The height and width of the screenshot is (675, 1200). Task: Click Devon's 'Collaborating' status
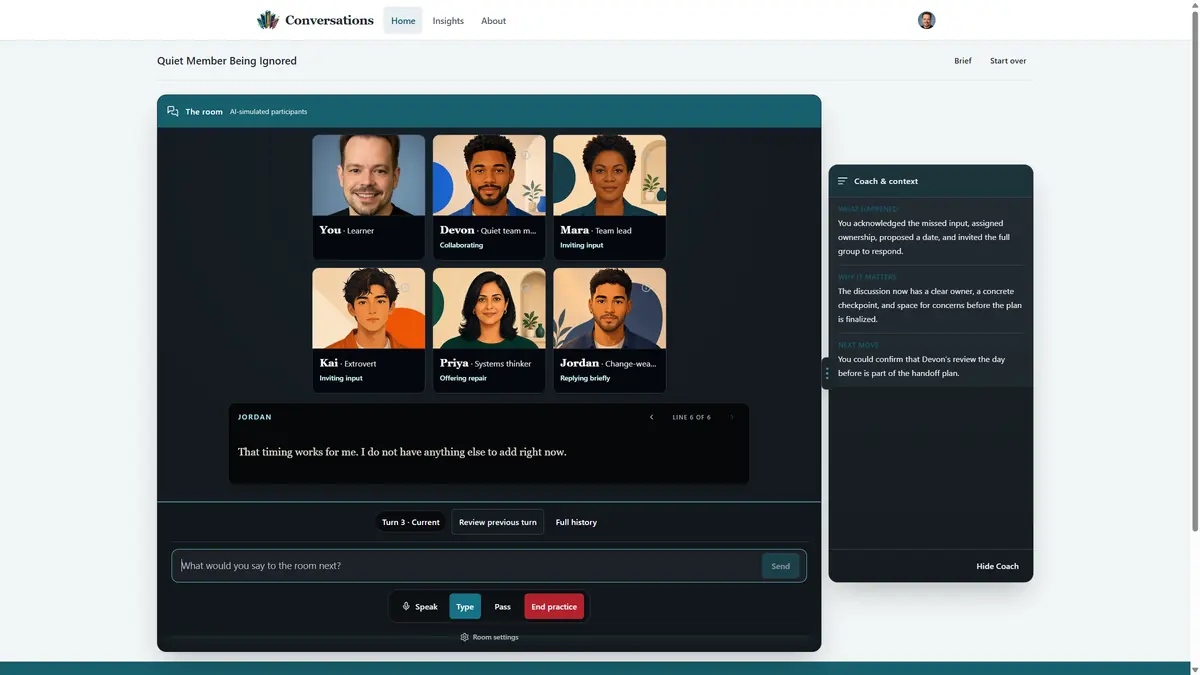461,245
